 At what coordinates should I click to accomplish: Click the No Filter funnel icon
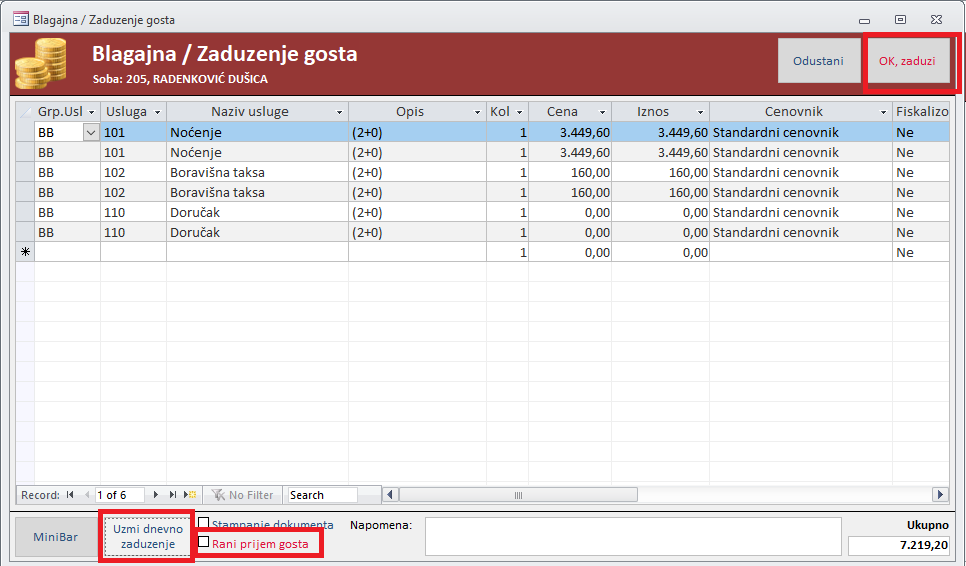[218, 495]
